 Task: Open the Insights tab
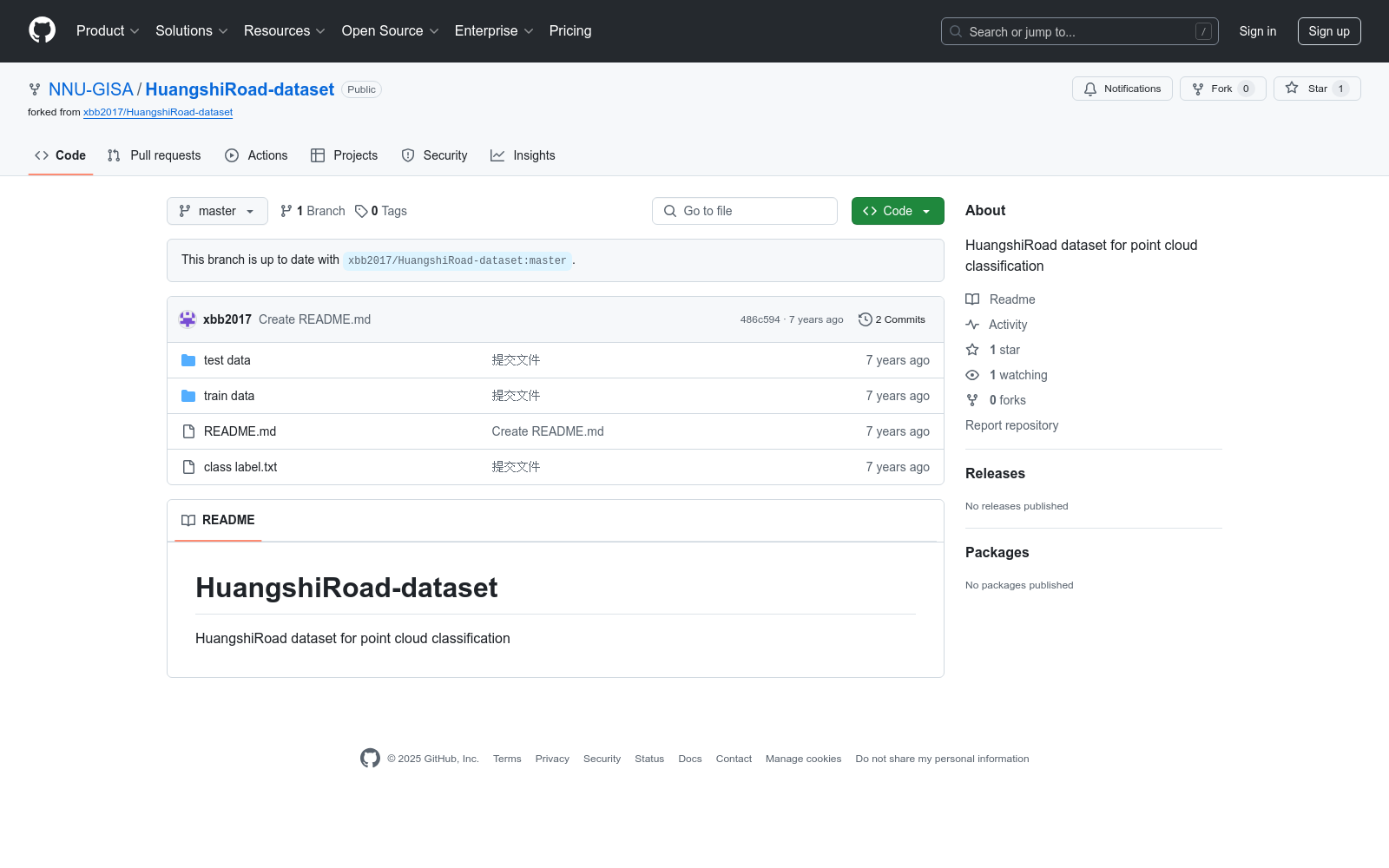click(x=523, y=155)
